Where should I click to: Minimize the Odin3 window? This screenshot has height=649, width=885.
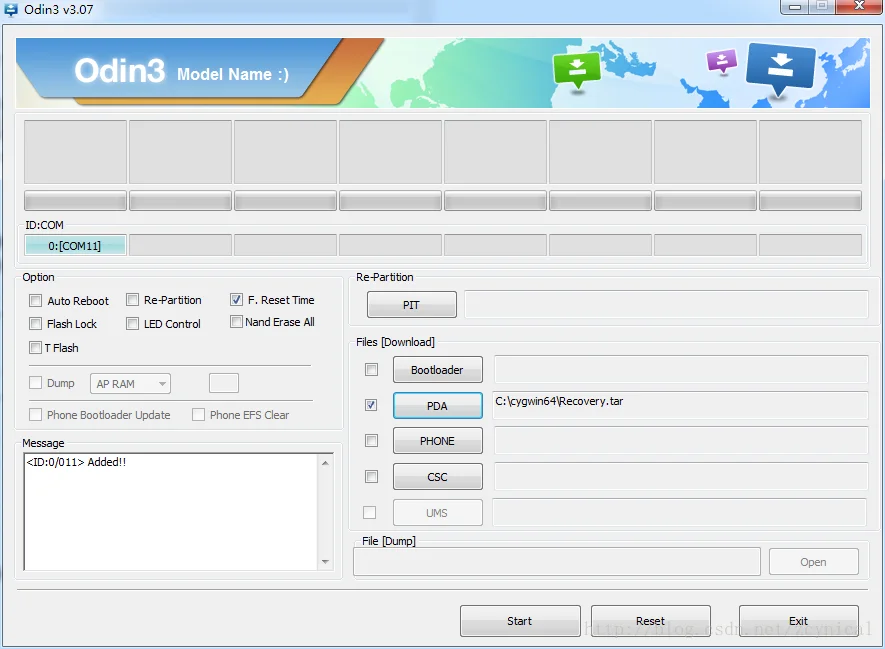[x=795, y=7]
